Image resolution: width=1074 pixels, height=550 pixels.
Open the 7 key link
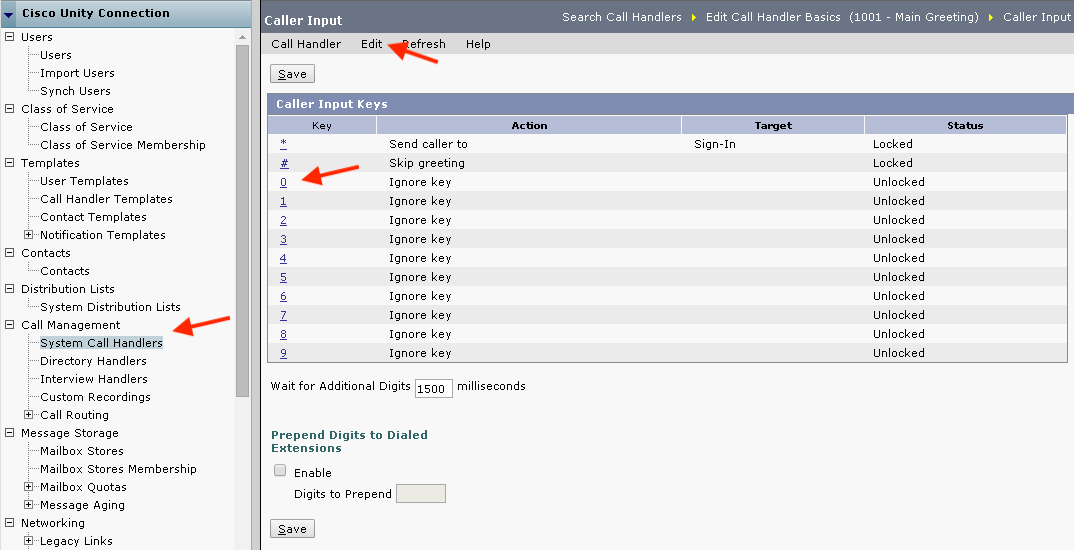point(284,315)
